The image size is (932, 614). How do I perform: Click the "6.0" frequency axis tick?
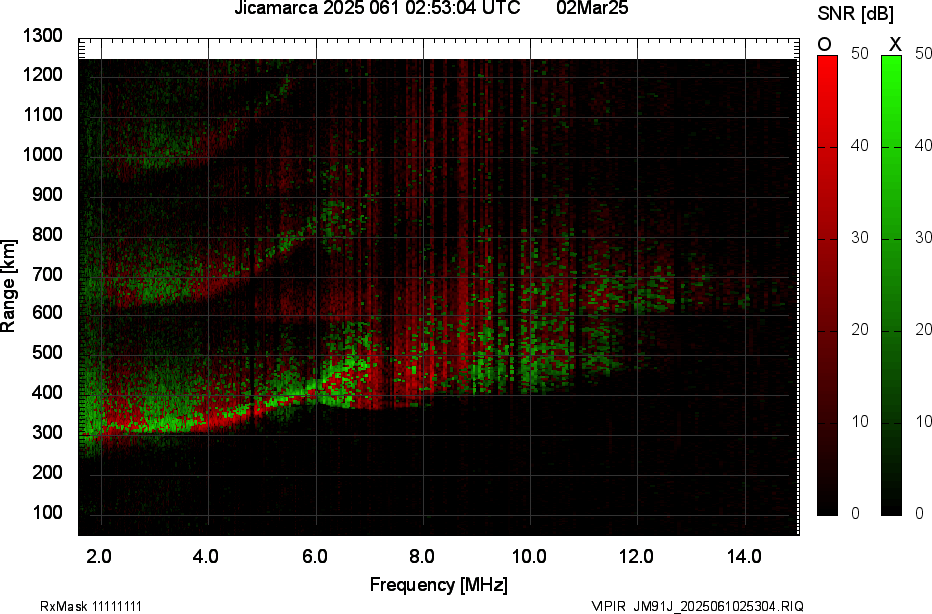click(314, 556)
